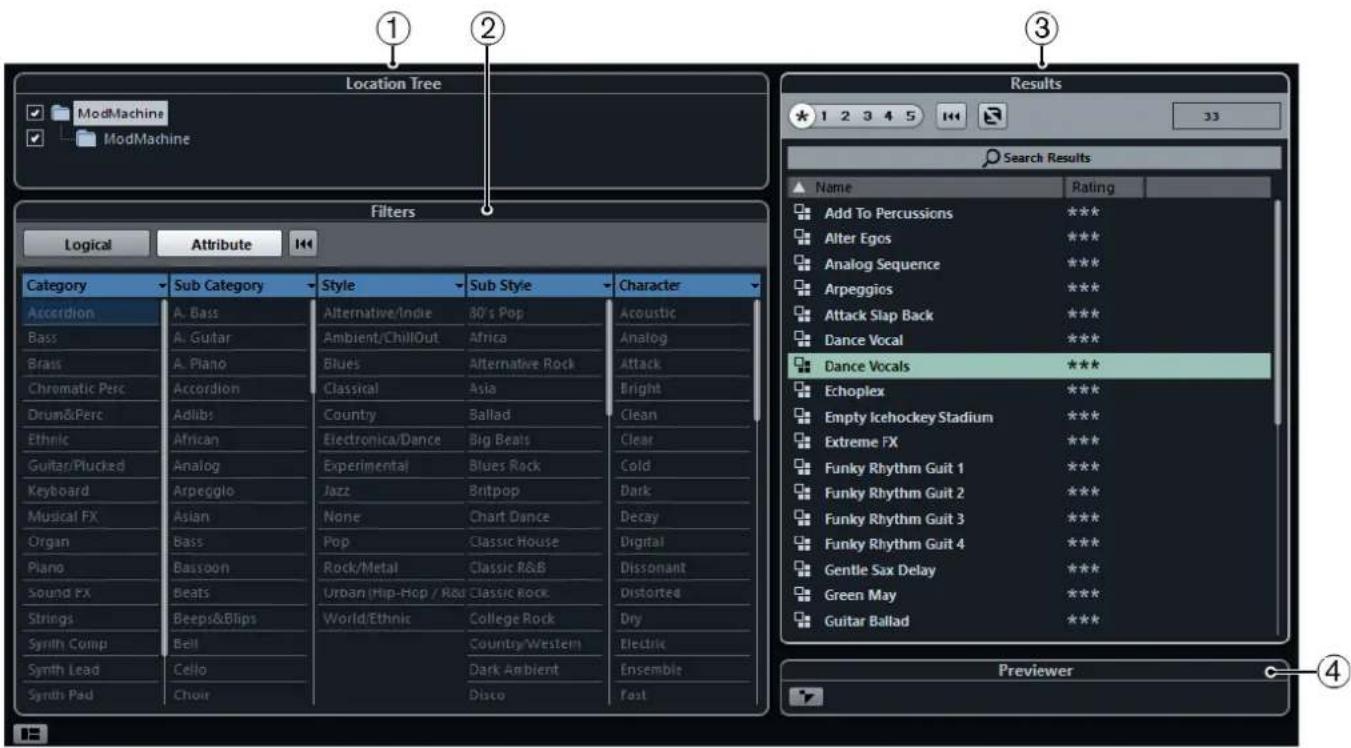Choose Electronica/Dance in Style column
This screenshot has height=748, width=1351.
click(387, 440)
